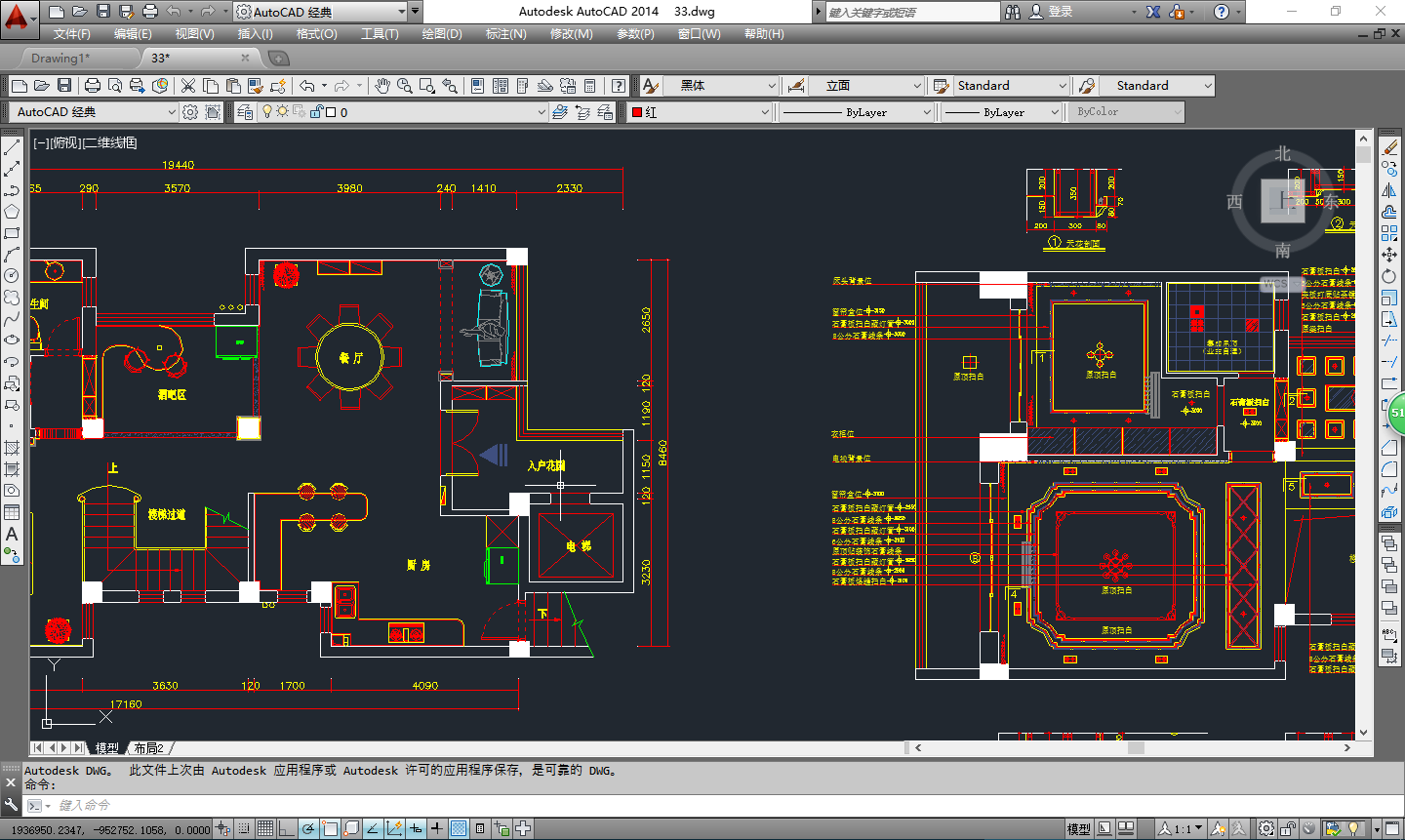Click the Workspace Settings gear icon
This screenshot has height=840, width=1405.
click(x=190, y=112)
